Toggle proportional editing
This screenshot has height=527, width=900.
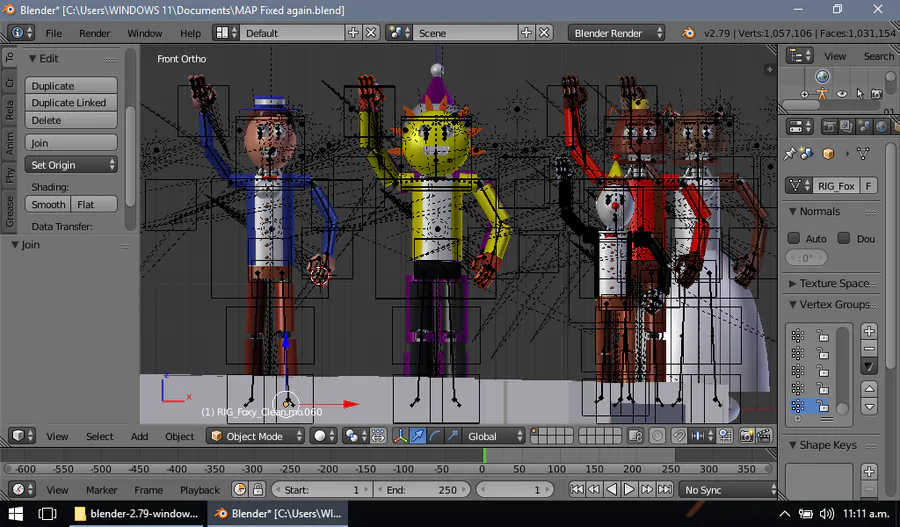tap(657, 436)
